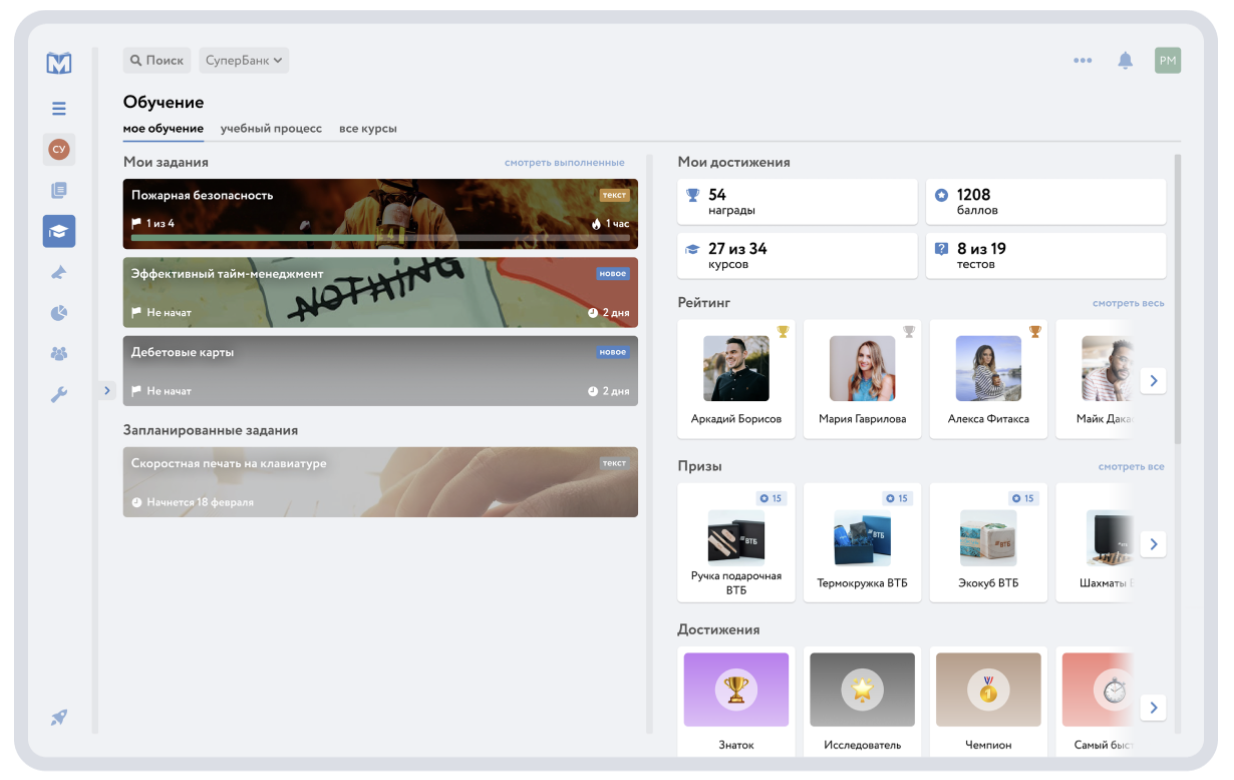This screenshot has width=1234, height=780.
Task: Show next items in Достижения carousel
Action: click(x=1153, y=708)
